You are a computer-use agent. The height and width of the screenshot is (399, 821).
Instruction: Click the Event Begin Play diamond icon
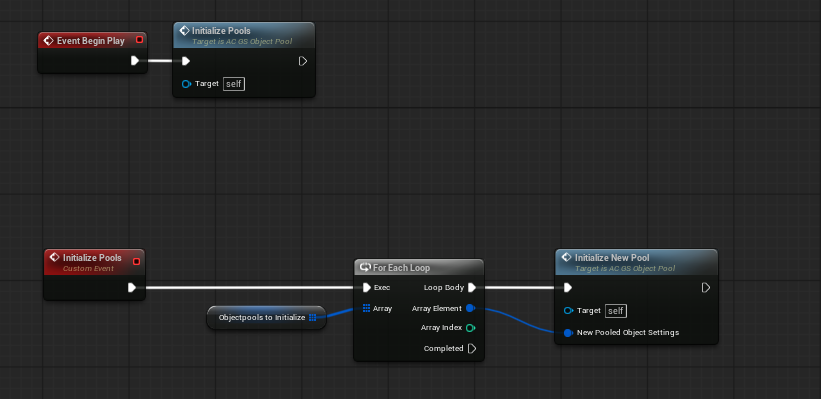tap(48, 41)
